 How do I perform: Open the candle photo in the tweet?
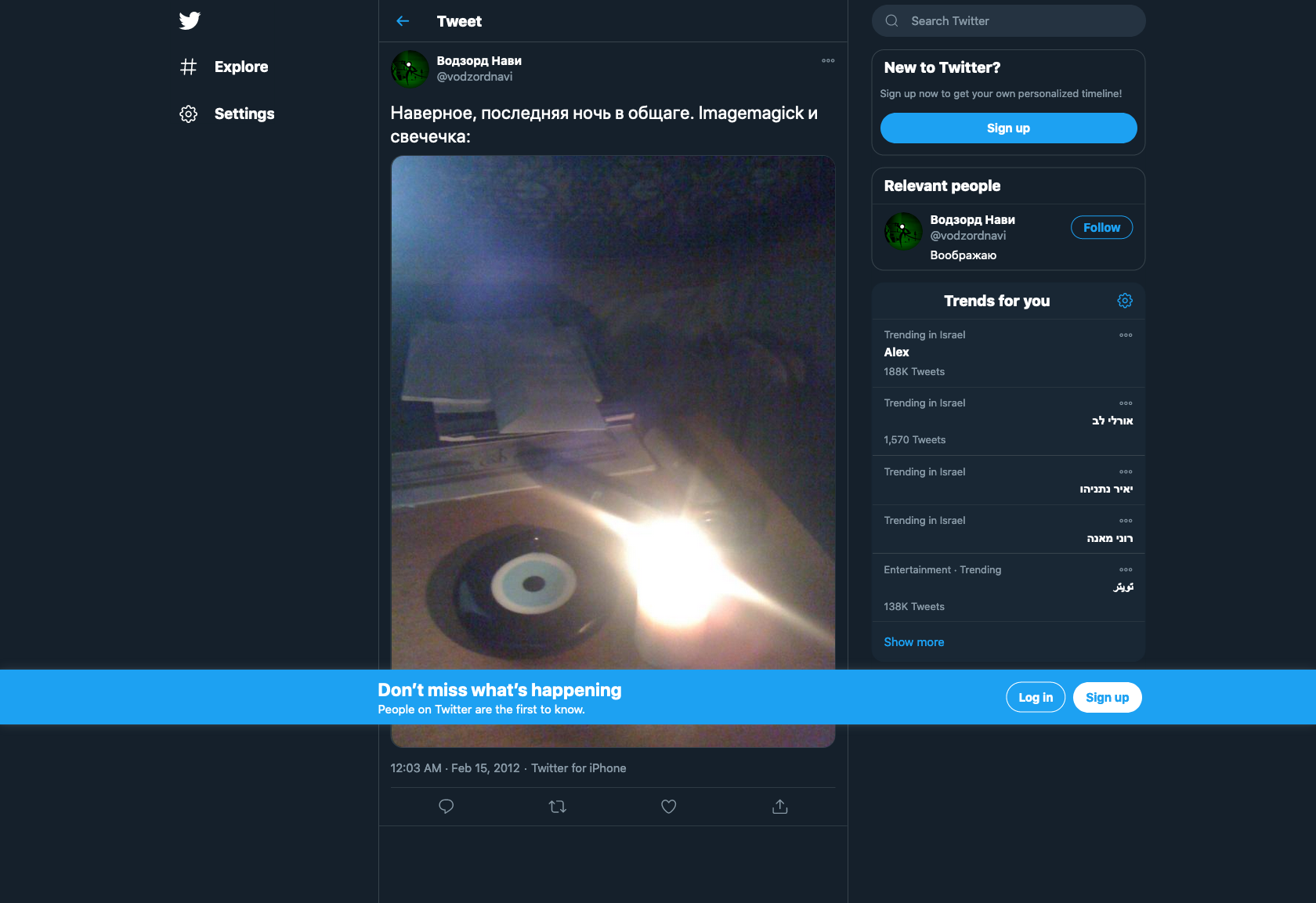point(613,407)
